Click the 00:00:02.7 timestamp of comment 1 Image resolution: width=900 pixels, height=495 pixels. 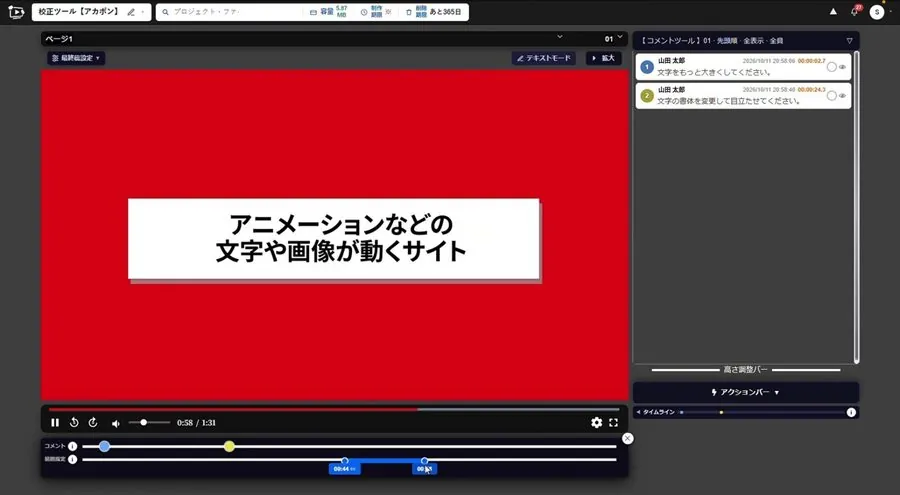click(812, 61)
